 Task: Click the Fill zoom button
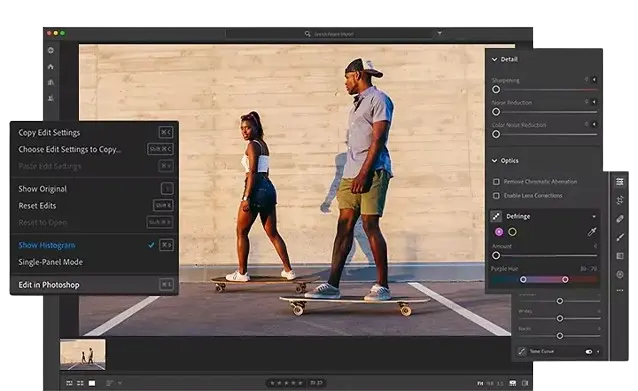coord(490,383)
